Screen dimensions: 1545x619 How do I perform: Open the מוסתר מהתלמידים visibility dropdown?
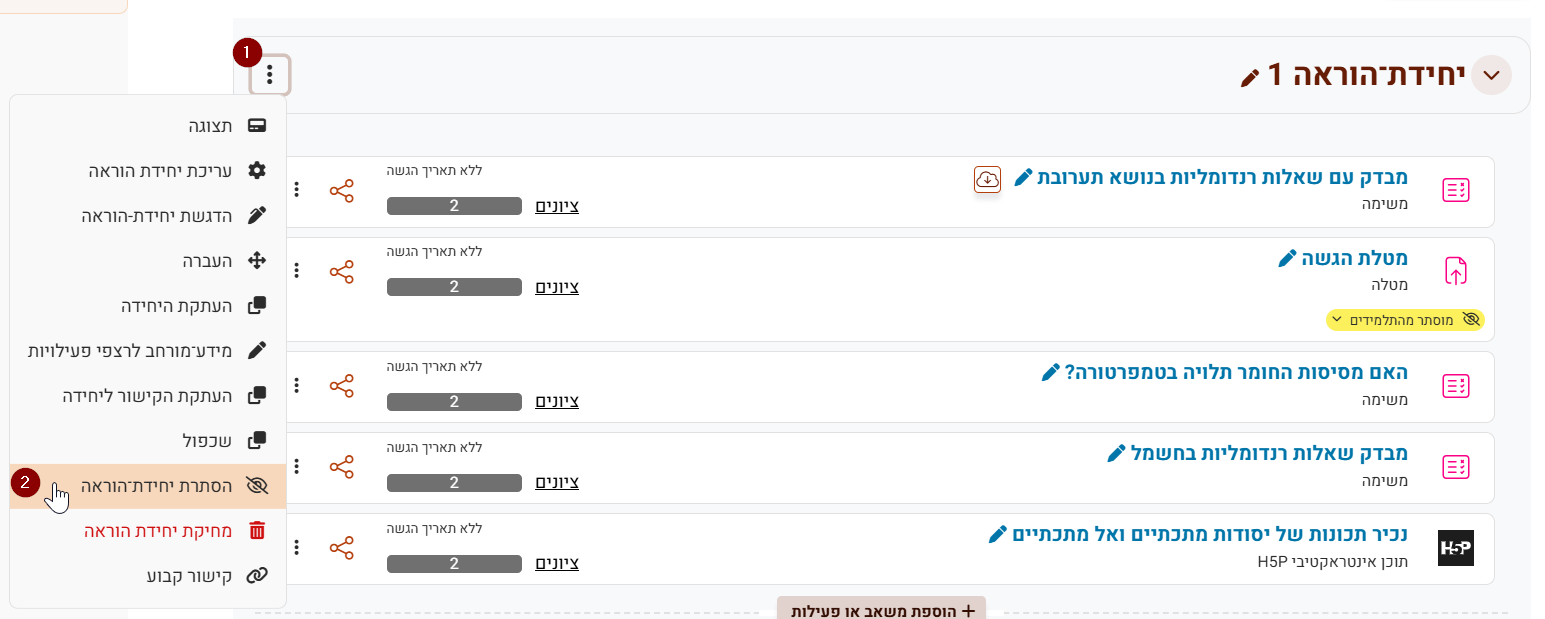coord(1405,320)
